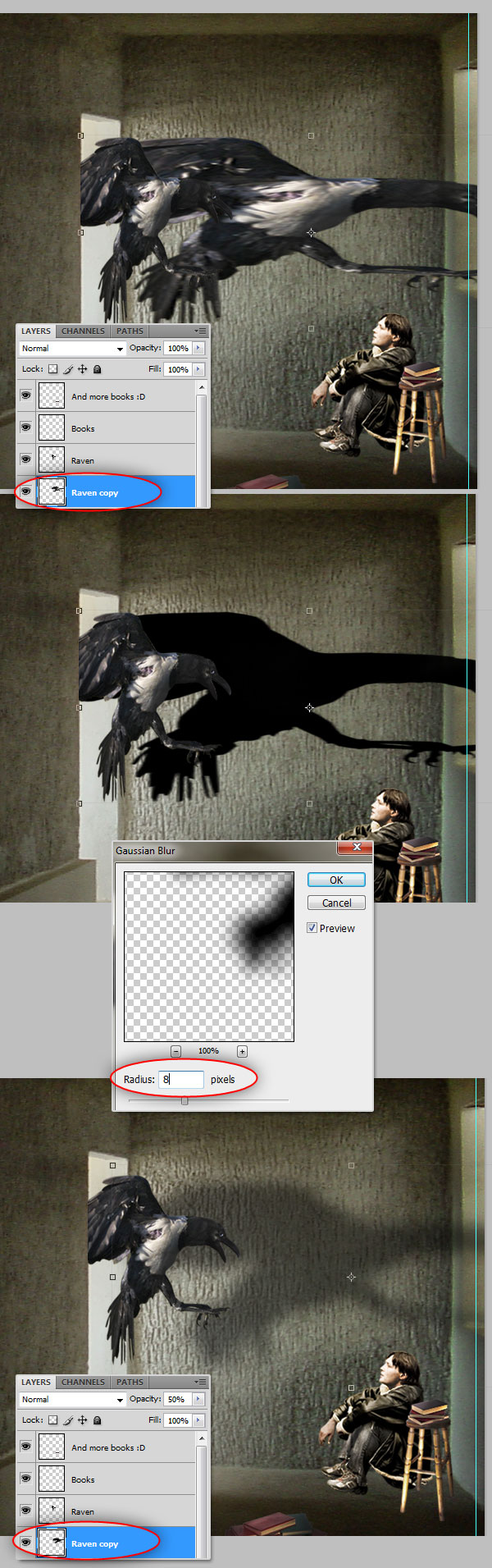492x1568 pixels.
Task: Lock image pixels (brush) in 50% opacity Layers panel
Action: tap(69, 1420)
